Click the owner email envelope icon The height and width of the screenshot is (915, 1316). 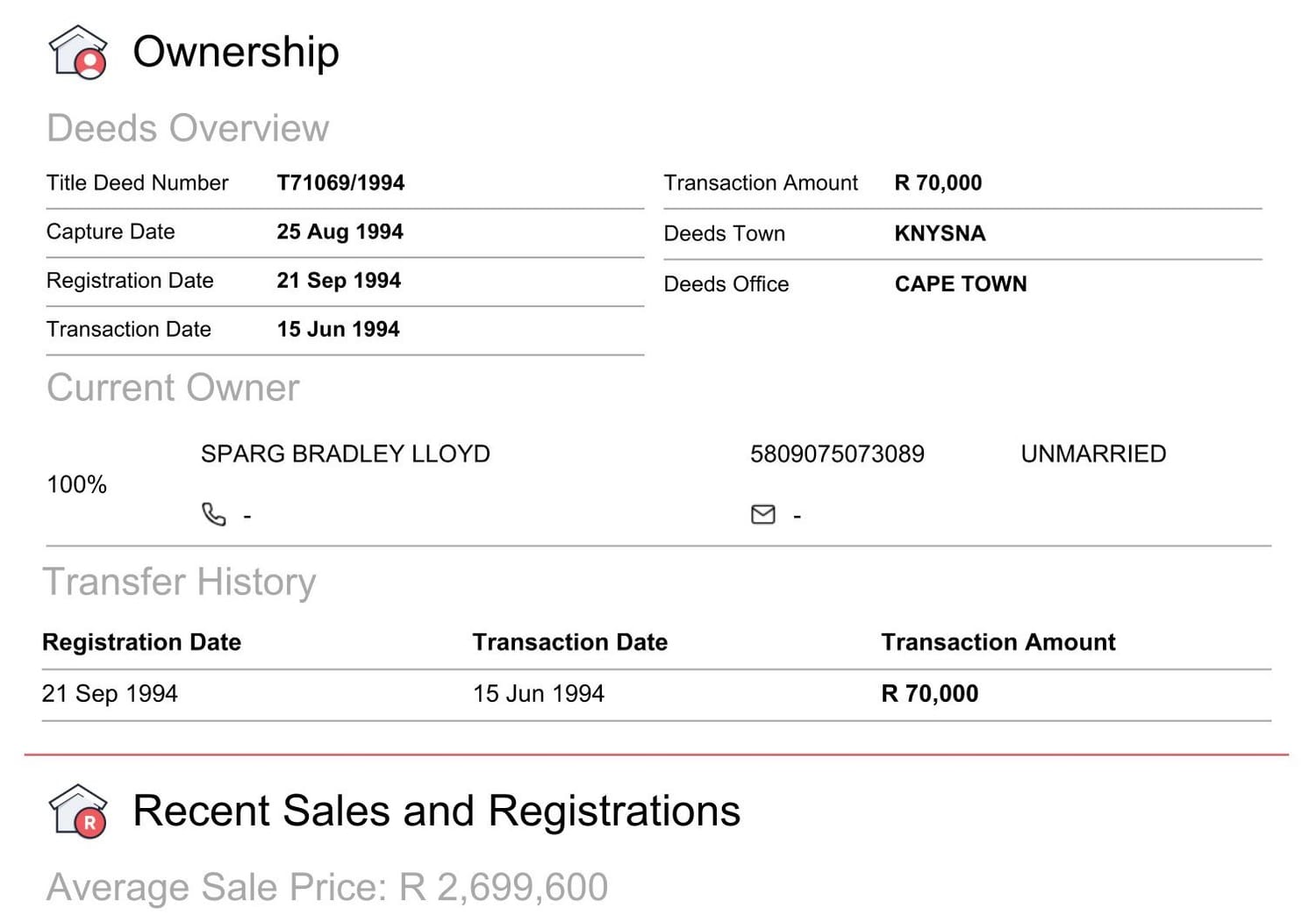(x=763, y=514)
